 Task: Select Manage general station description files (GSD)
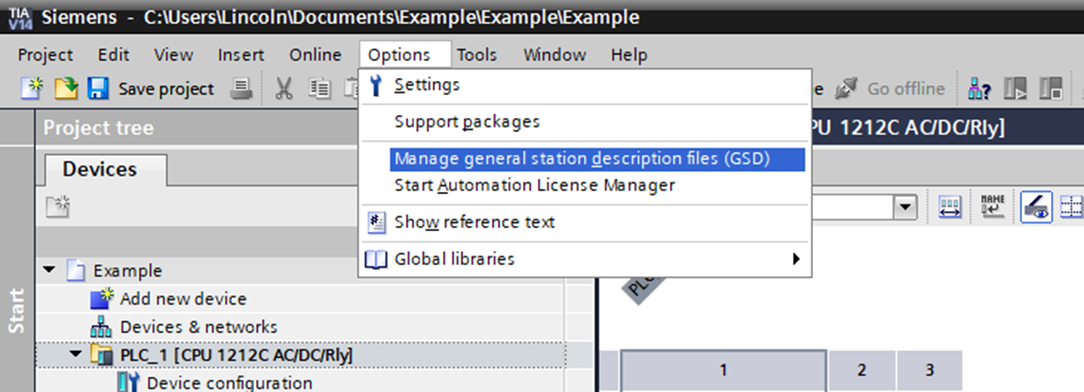pyautogui.click(x=582, y=159)
